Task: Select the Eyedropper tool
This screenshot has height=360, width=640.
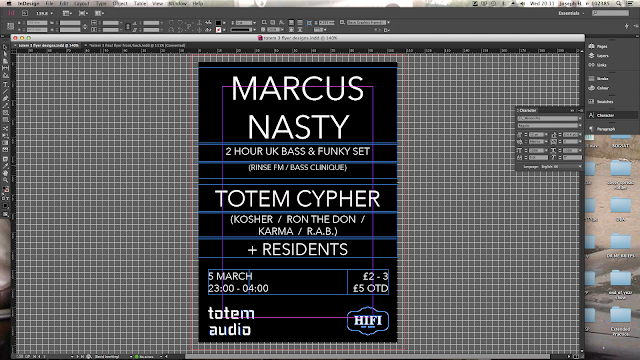Action: coord(5,165)
